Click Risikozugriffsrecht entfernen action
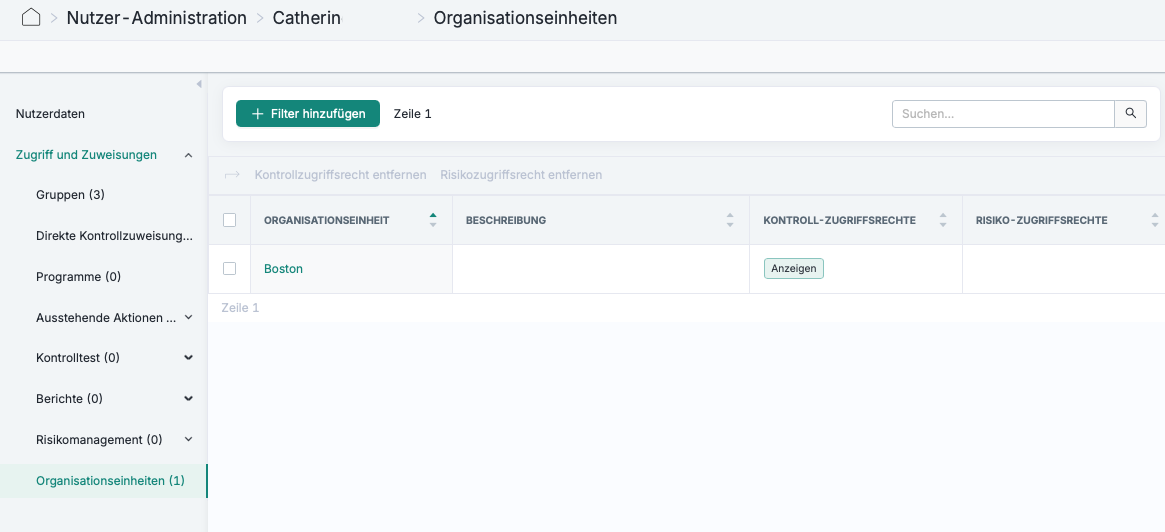 521,175
